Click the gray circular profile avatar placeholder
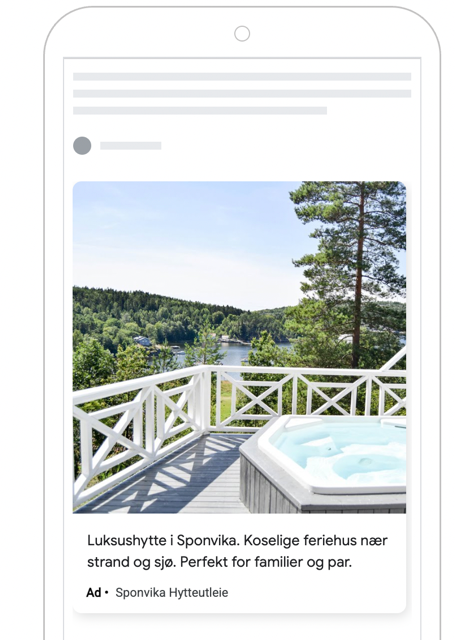This screenshot has width=455, height=640. (x=82, y=146)
